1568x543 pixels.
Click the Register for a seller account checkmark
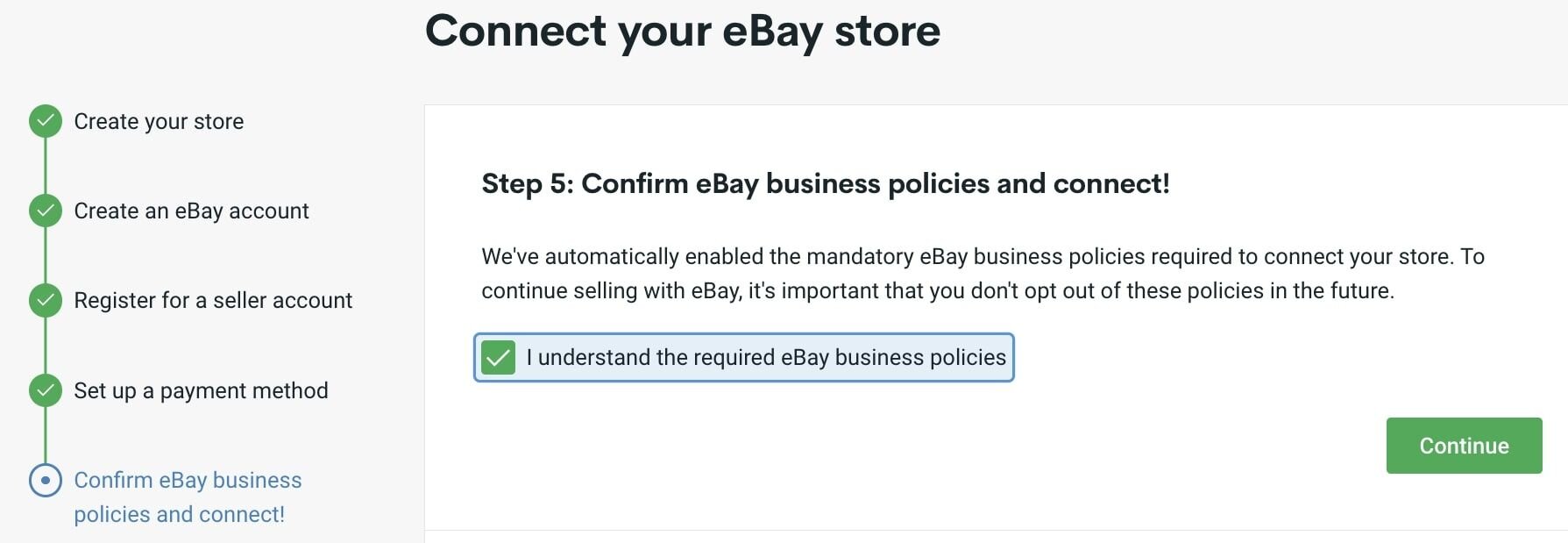tap(45, 299)
